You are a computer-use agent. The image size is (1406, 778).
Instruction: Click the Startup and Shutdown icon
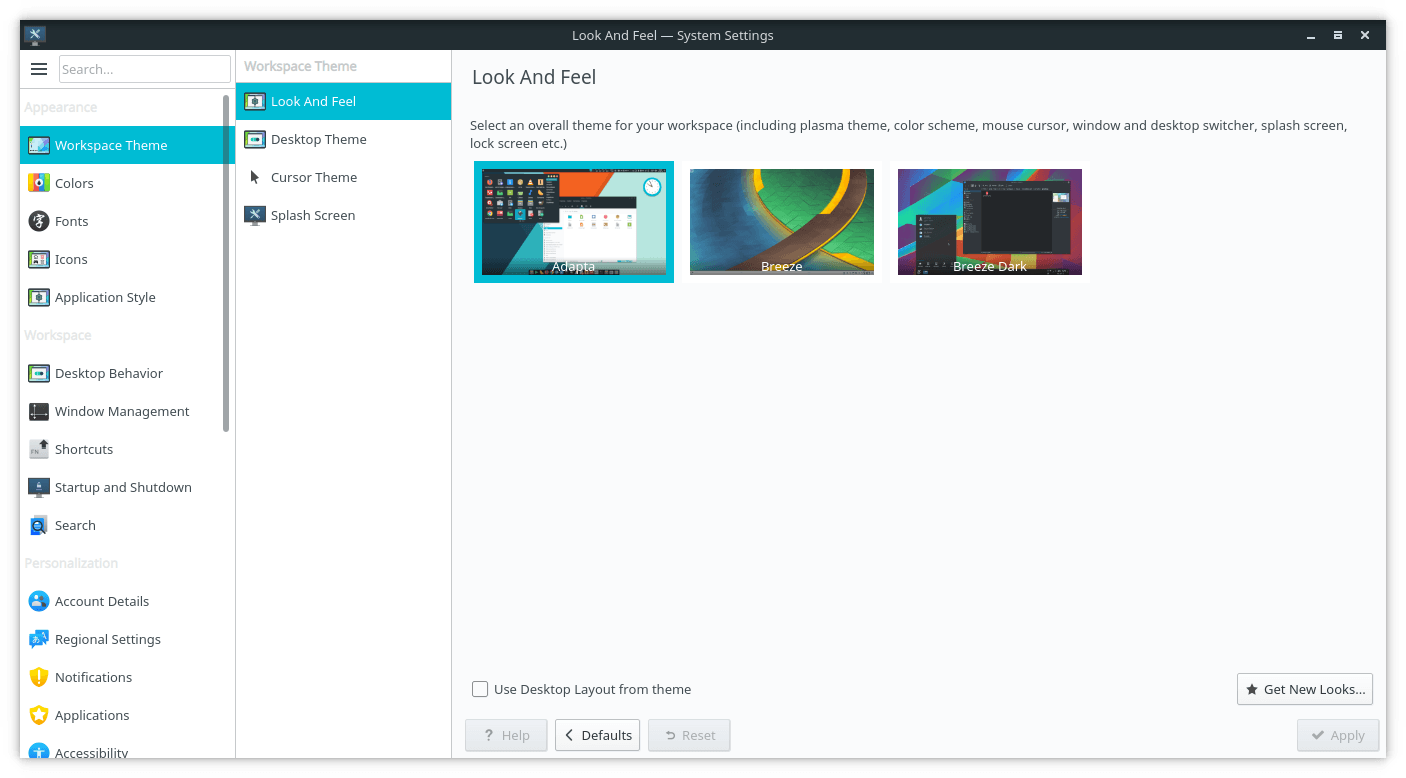click(39, 487)
